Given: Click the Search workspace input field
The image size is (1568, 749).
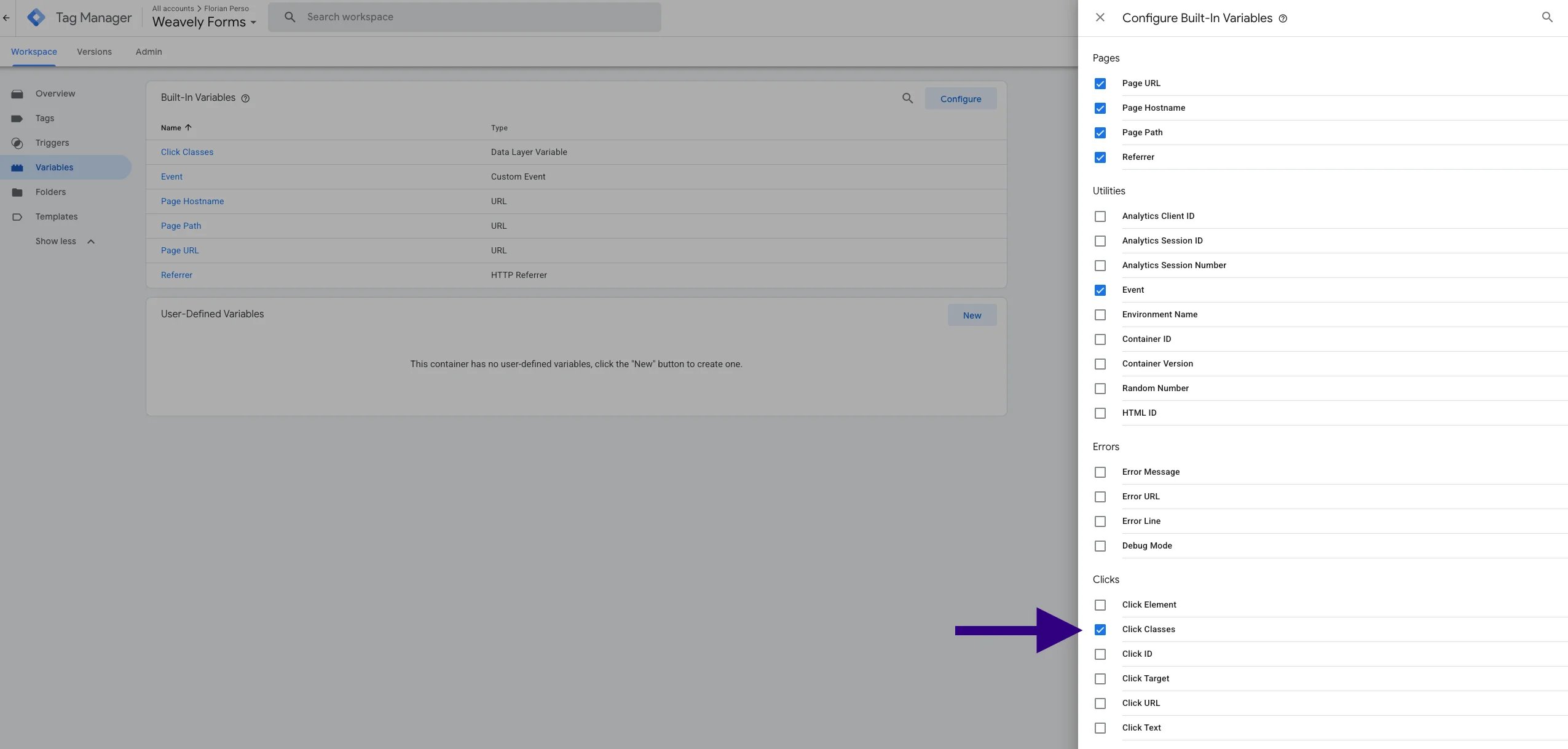Looking at the screenshot, I should click(464, 17).
